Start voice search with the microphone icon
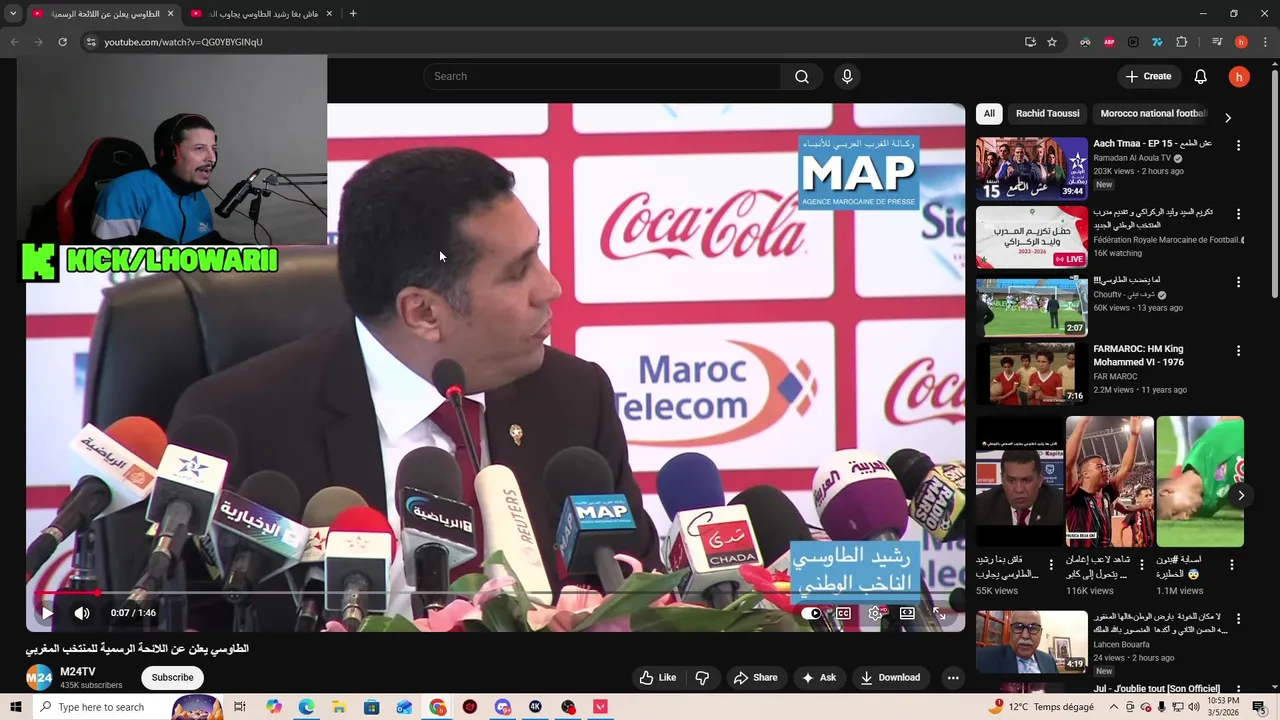The width and height of the screenshot is (1280, 720). click(x=847, y=76)
